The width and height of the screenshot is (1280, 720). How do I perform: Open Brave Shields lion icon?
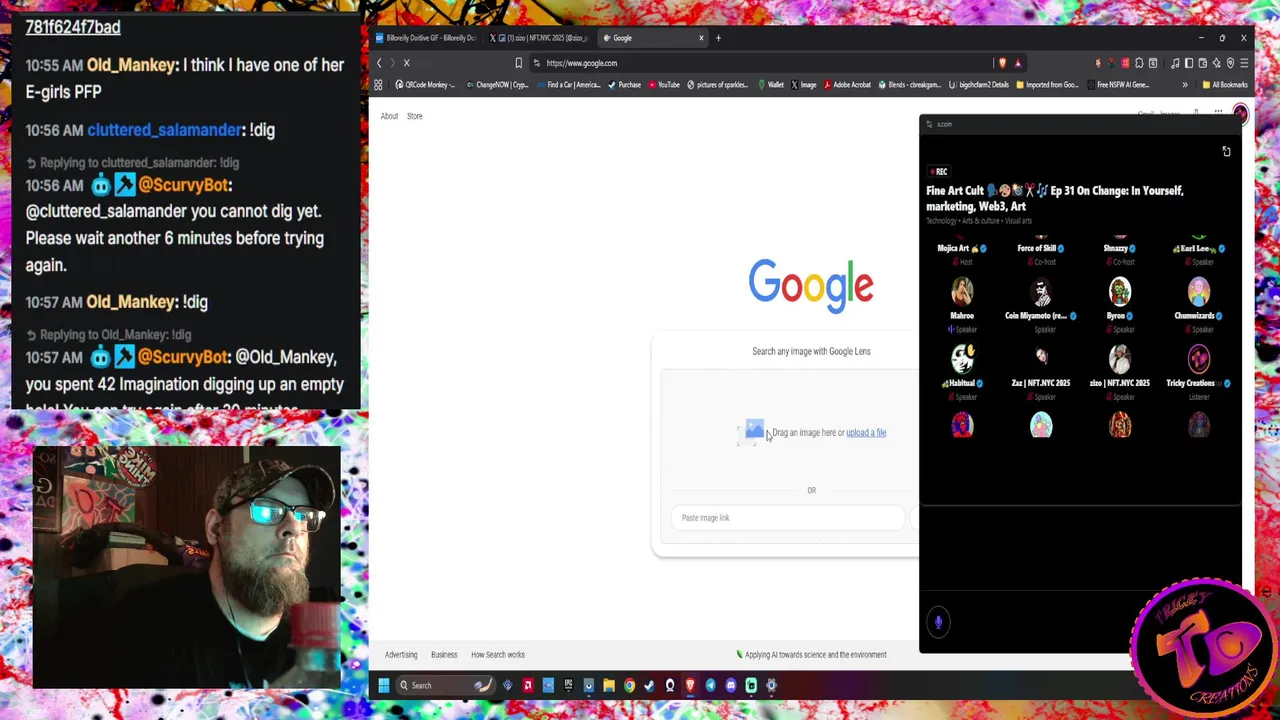pyautogui.click(x=1003, y=63)
